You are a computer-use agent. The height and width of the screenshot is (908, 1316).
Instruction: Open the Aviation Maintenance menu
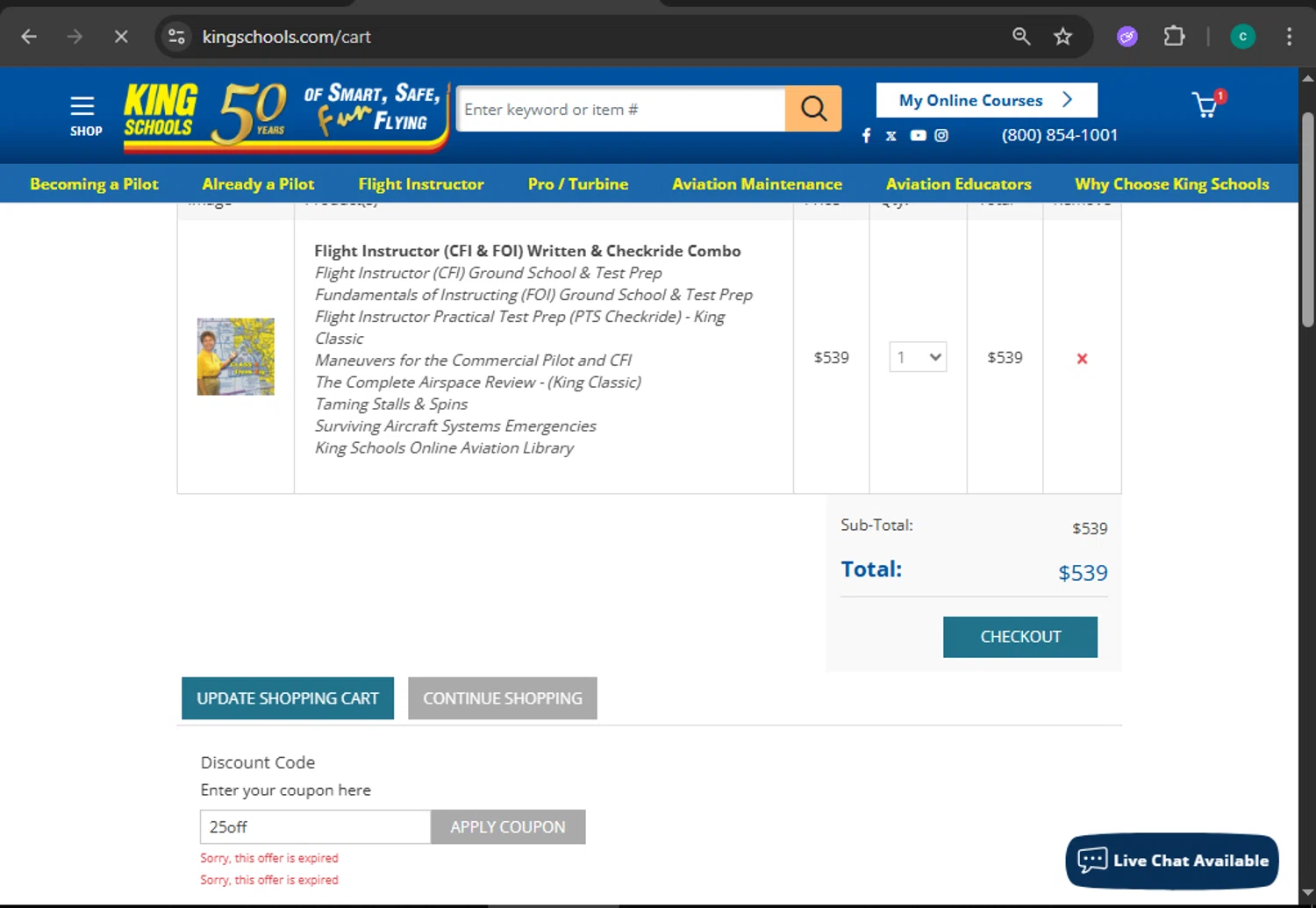point(757,184)
